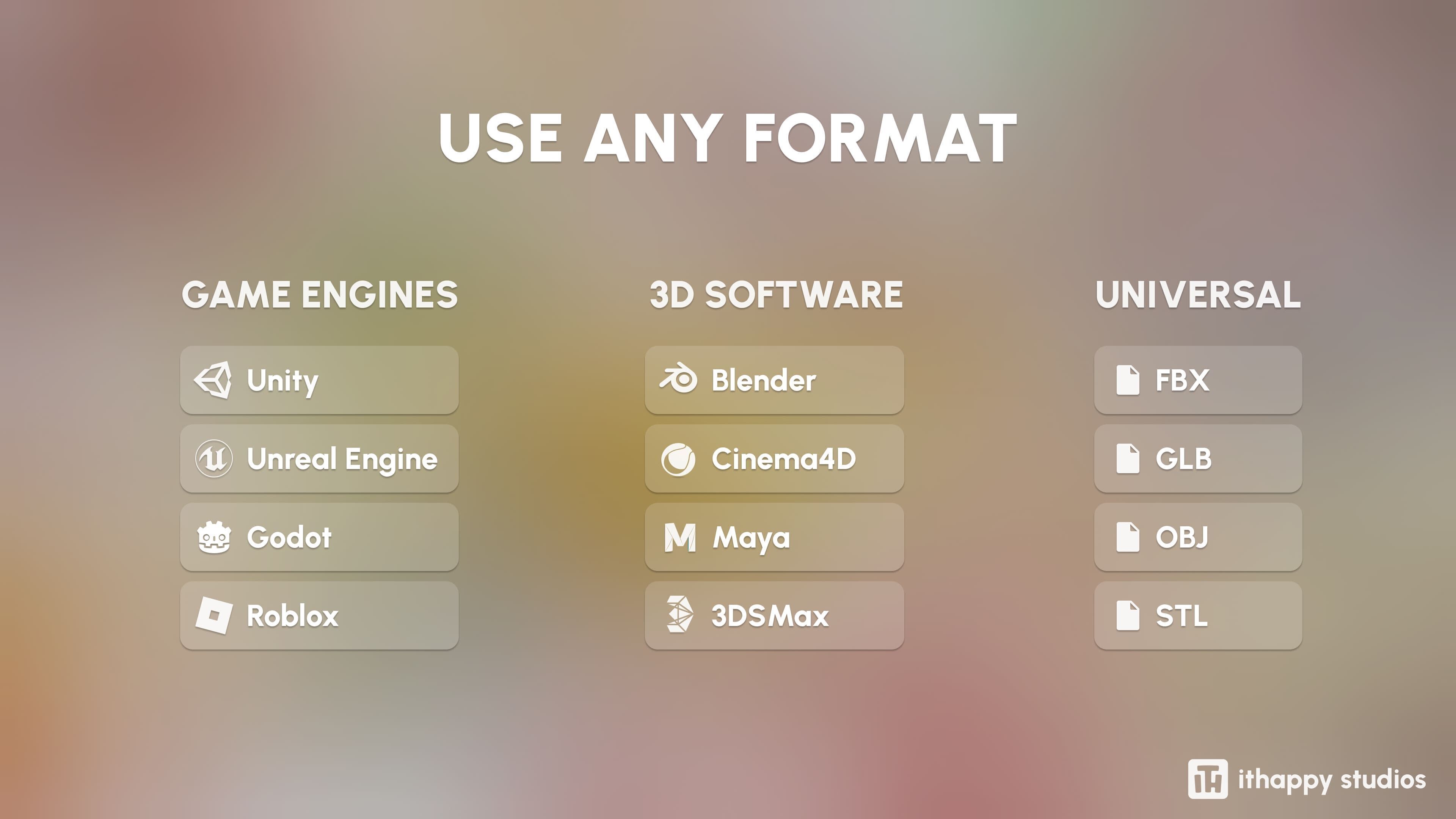This screenshot has width=1456, height=819.
Task: Click the FBX file document icon
Action: 1128,380
